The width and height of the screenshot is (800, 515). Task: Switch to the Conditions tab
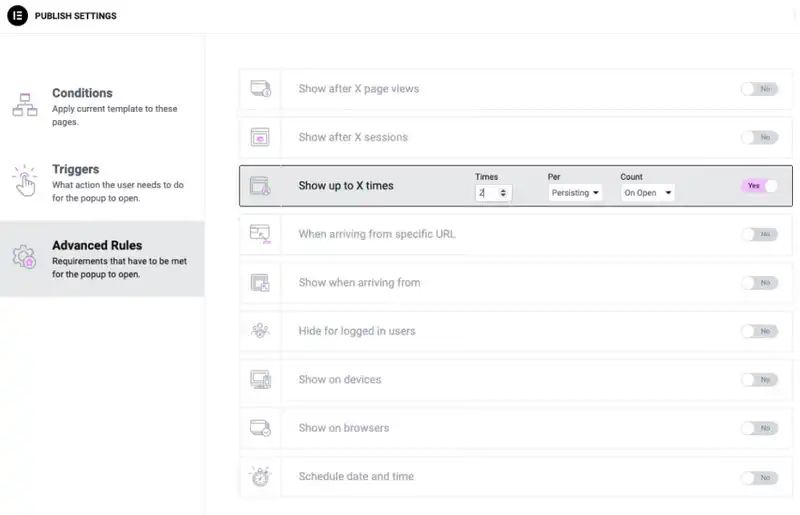[82, 93]
